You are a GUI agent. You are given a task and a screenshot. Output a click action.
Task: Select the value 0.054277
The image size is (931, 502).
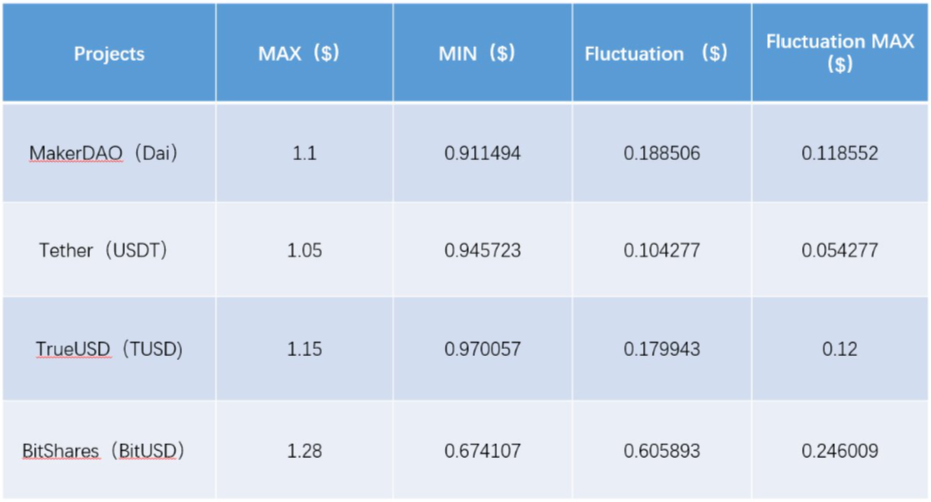[x=840, y=250]
